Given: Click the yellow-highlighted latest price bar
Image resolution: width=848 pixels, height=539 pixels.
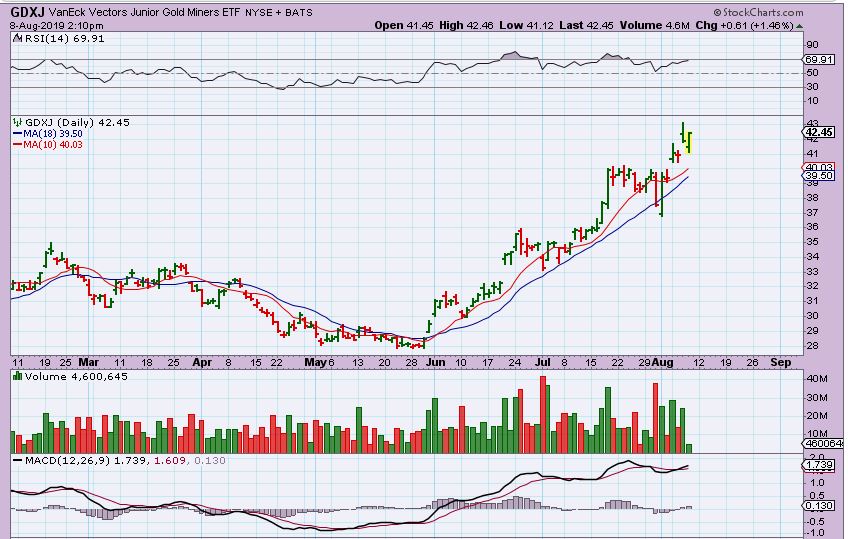Looking at the screenshot, I should click(689, 143).
